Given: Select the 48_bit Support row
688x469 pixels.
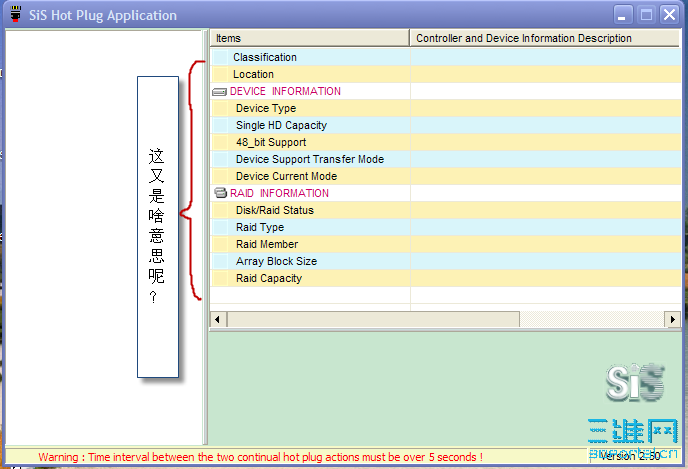Looking at the screenshot, I should pos(446,143).
